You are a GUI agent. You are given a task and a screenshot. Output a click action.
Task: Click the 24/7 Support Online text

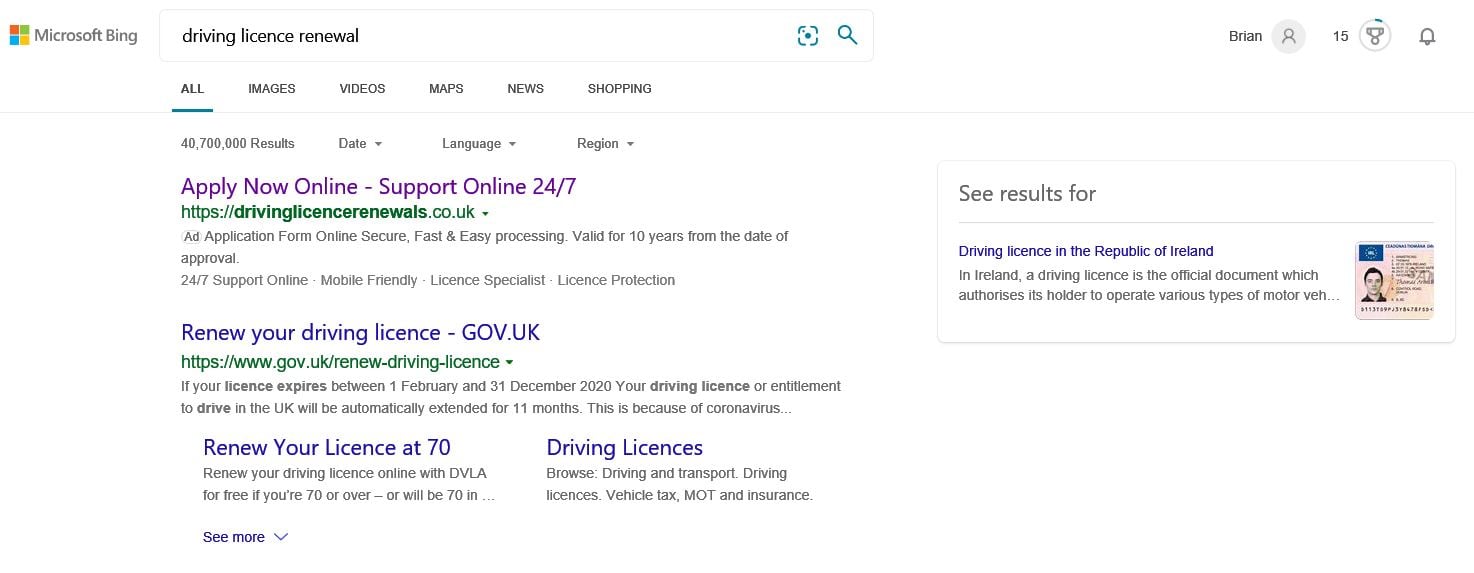click(244, 281)
